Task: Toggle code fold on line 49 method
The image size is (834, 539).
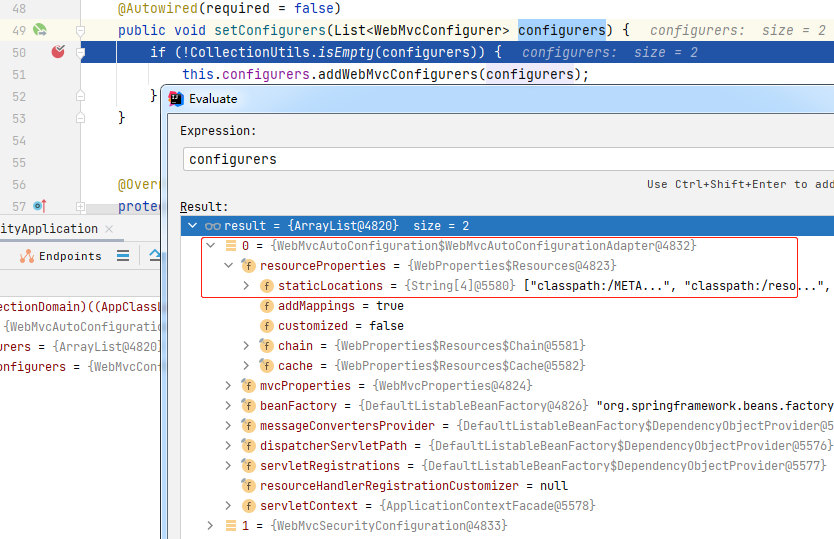Action: (x=80, y=30)
